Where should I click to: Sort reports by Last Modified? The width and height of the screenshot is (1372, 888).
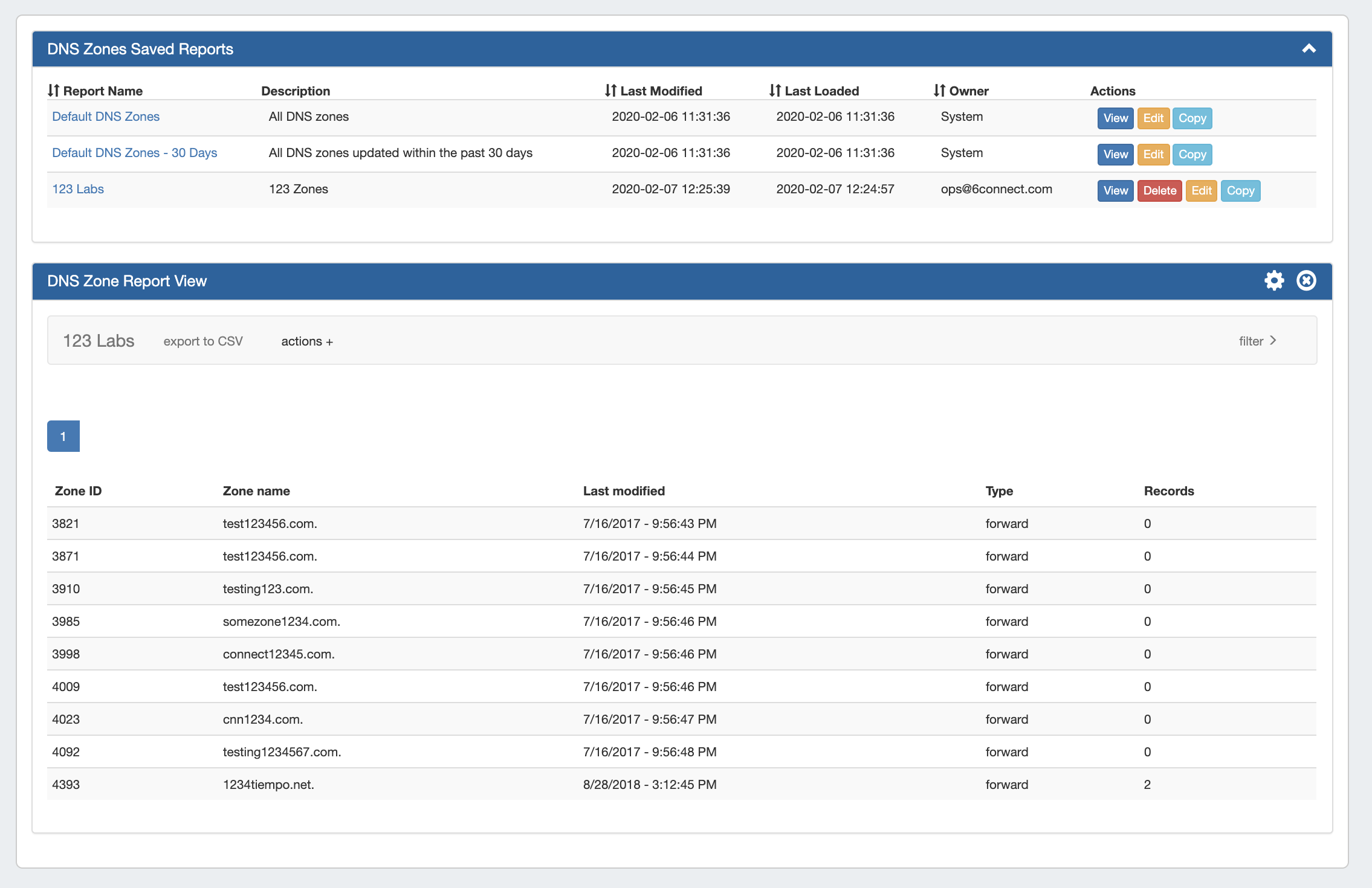point(653,91)
